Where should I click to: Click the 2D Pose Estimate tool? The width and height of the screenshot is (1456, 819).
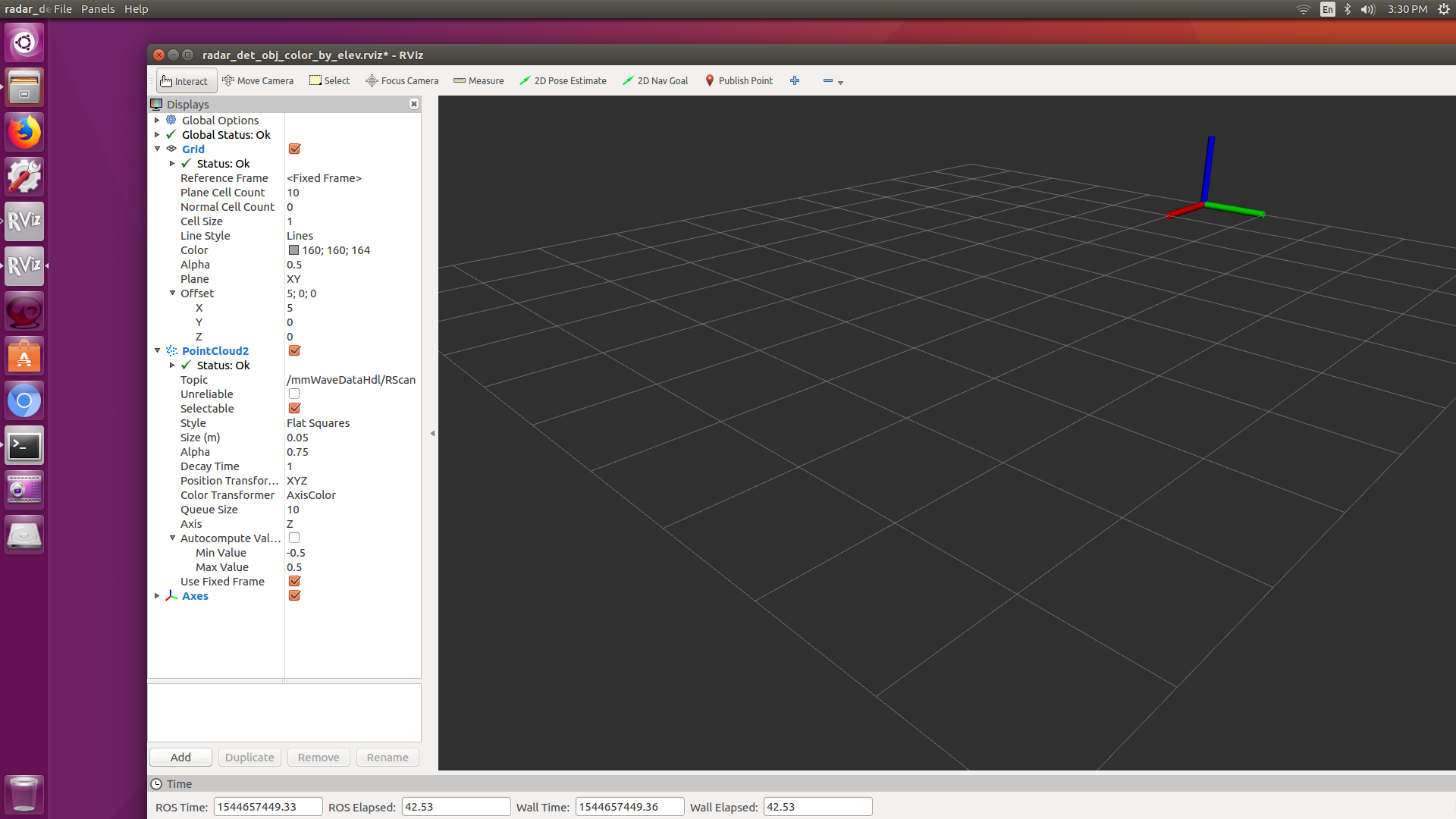pos(563,81)
